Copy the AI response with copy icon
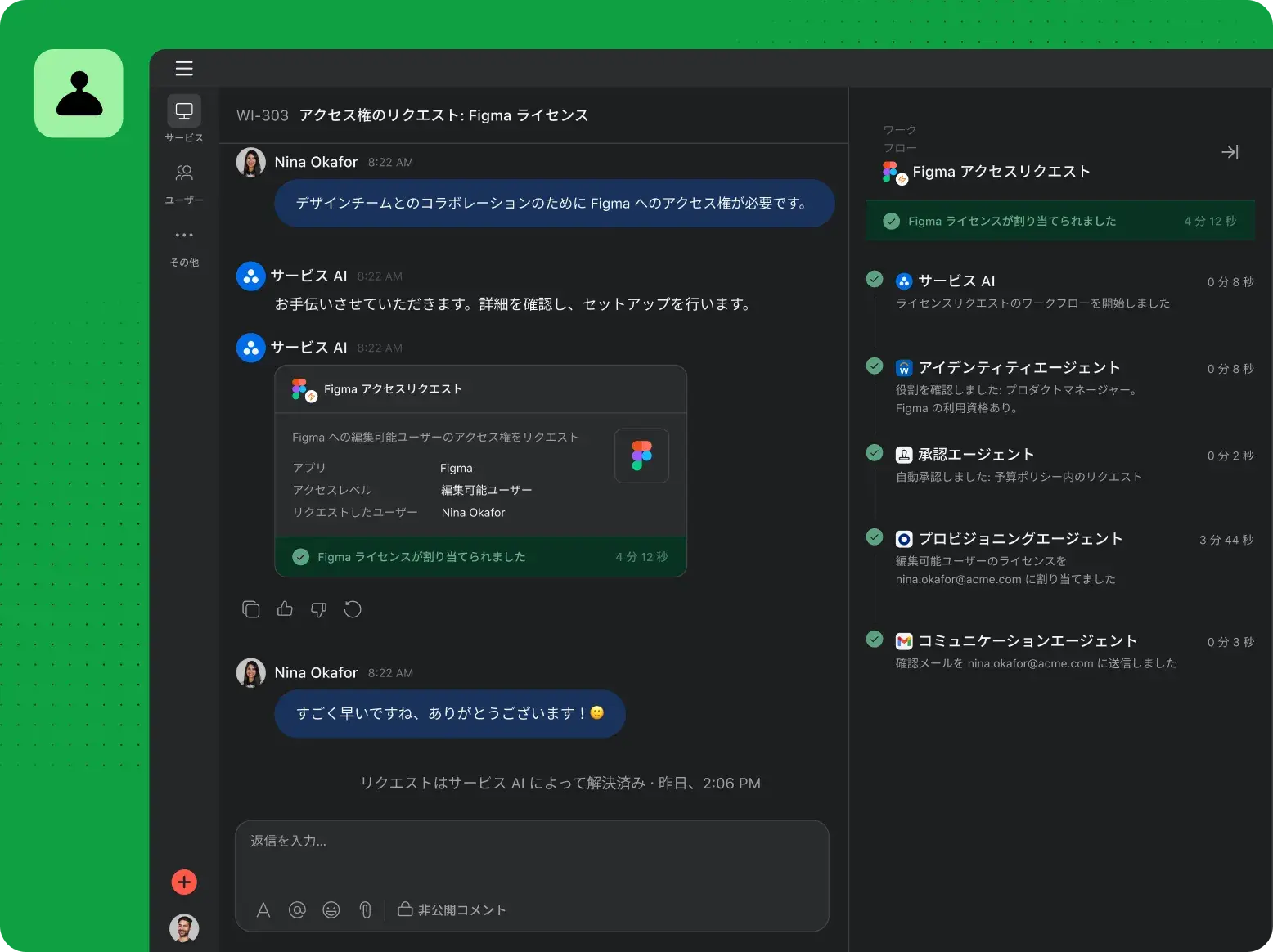This screenshot has width=1273, height=952. [251, 609]
